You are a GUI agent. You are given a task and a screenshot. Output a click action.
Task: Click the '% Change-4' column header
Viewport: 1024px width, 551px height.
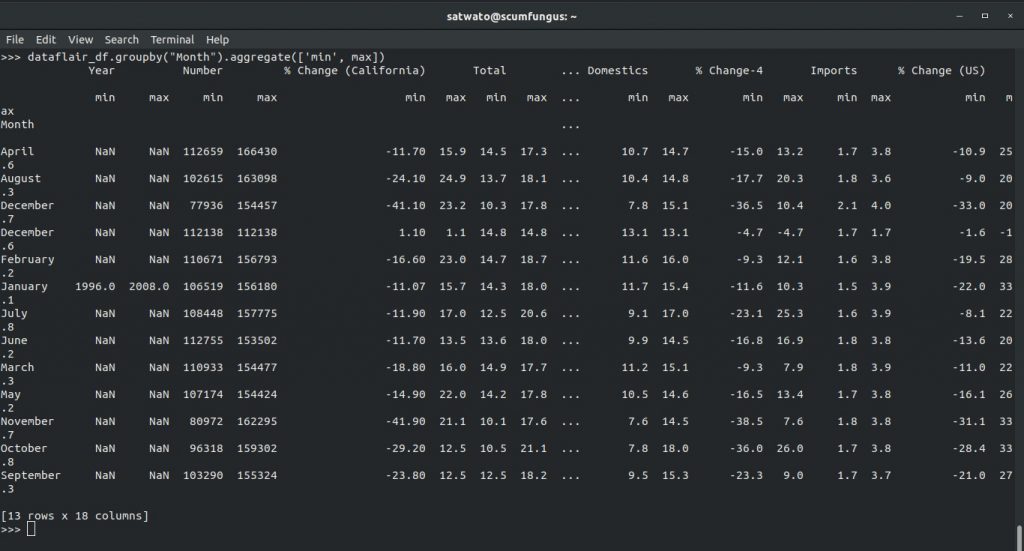point(729,71)
